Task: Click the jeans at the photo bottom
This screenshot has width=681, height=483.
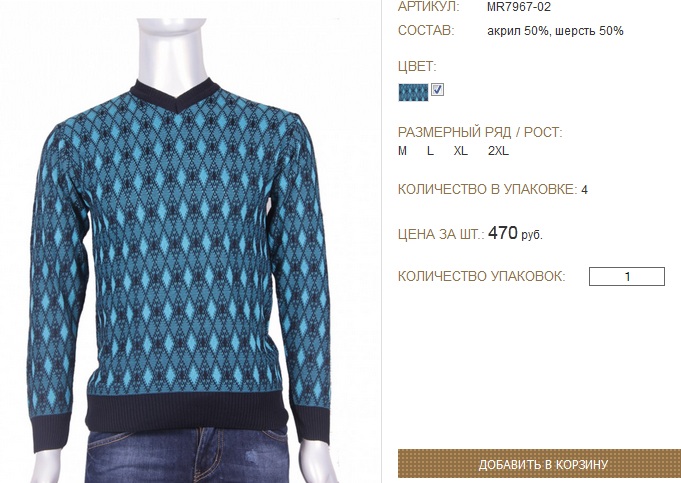Action: [188, 456]
